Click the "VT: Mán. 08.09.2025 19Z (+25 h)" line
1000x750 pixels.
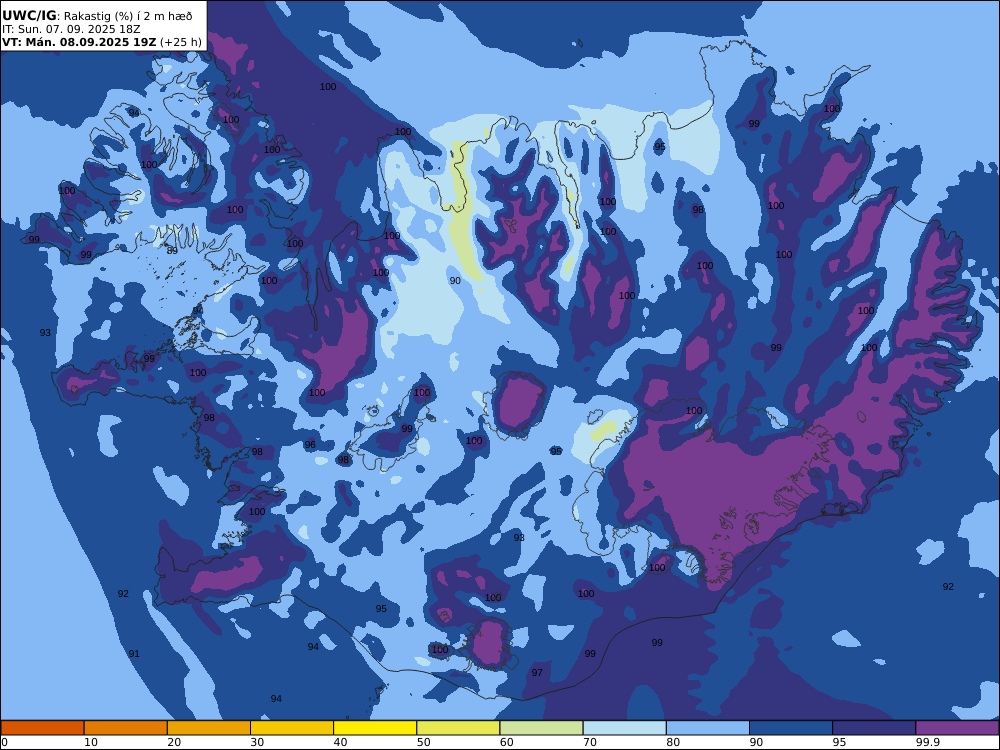click(101, 42)
